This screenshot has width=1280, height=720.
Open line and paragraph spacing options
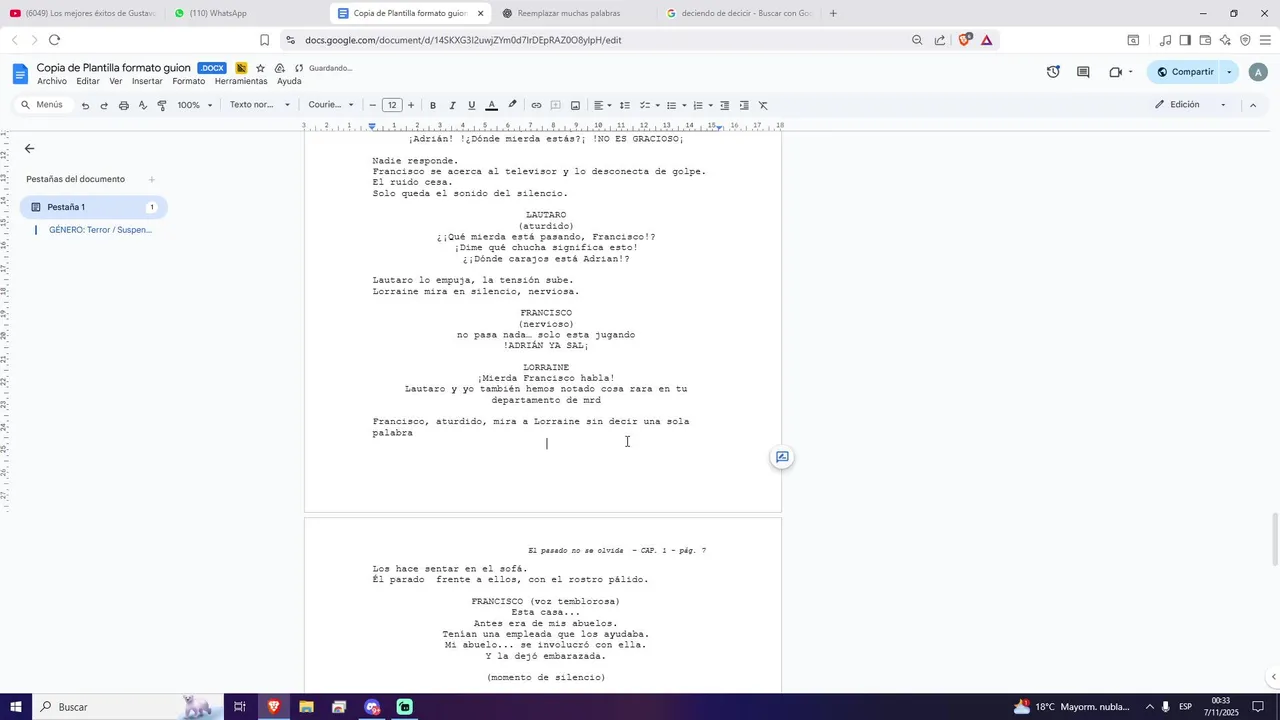625,105
